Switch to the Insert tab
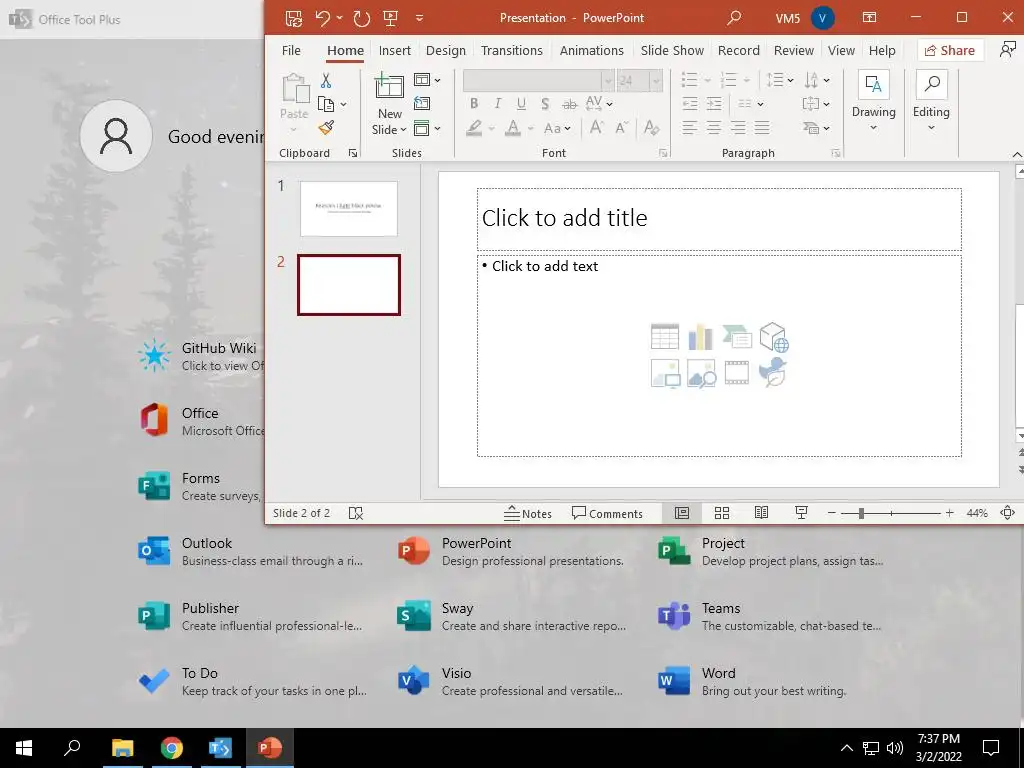1024x768 pixels. point(394,50)
